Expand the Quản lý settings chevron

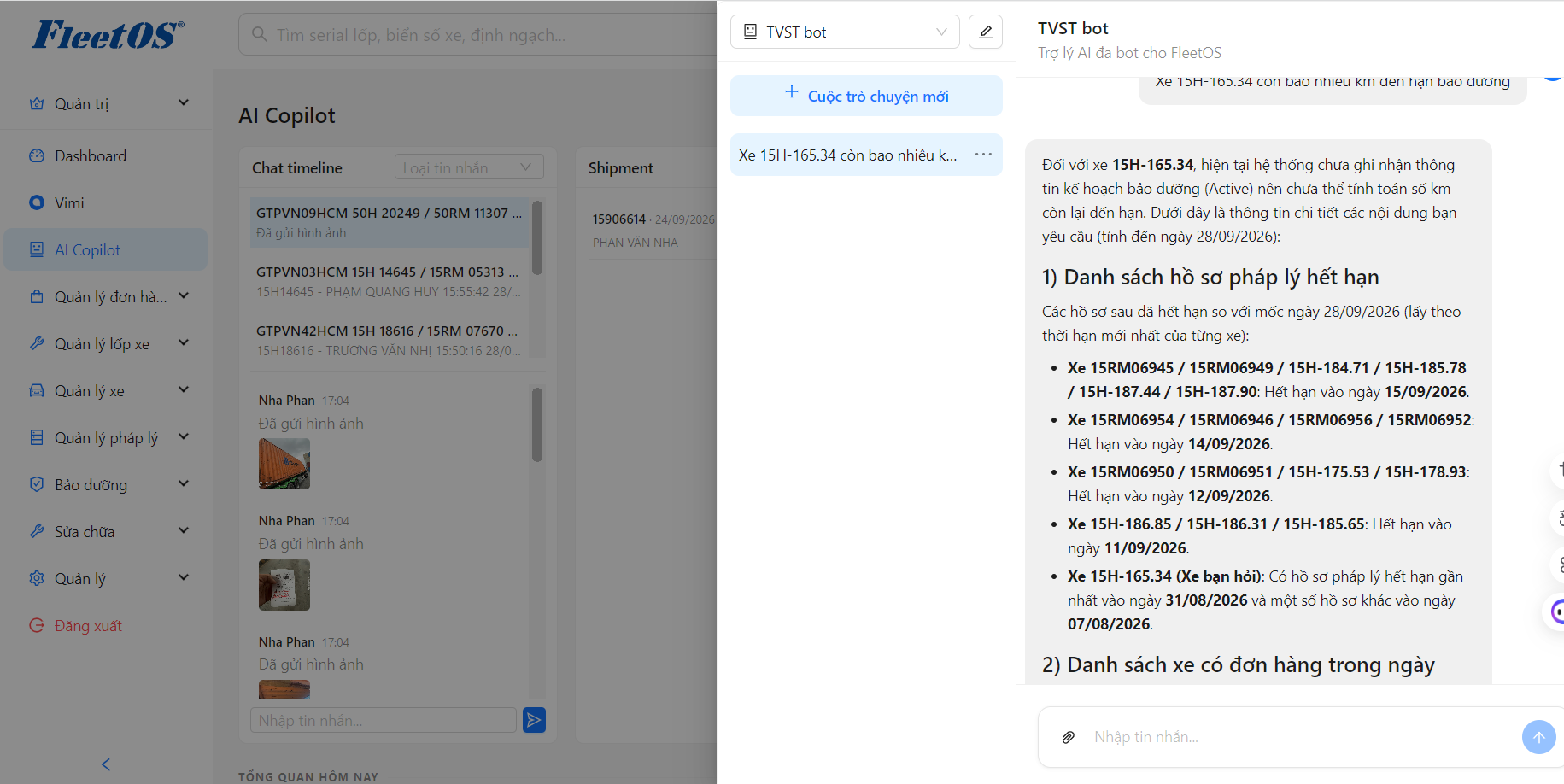(184, 578)
